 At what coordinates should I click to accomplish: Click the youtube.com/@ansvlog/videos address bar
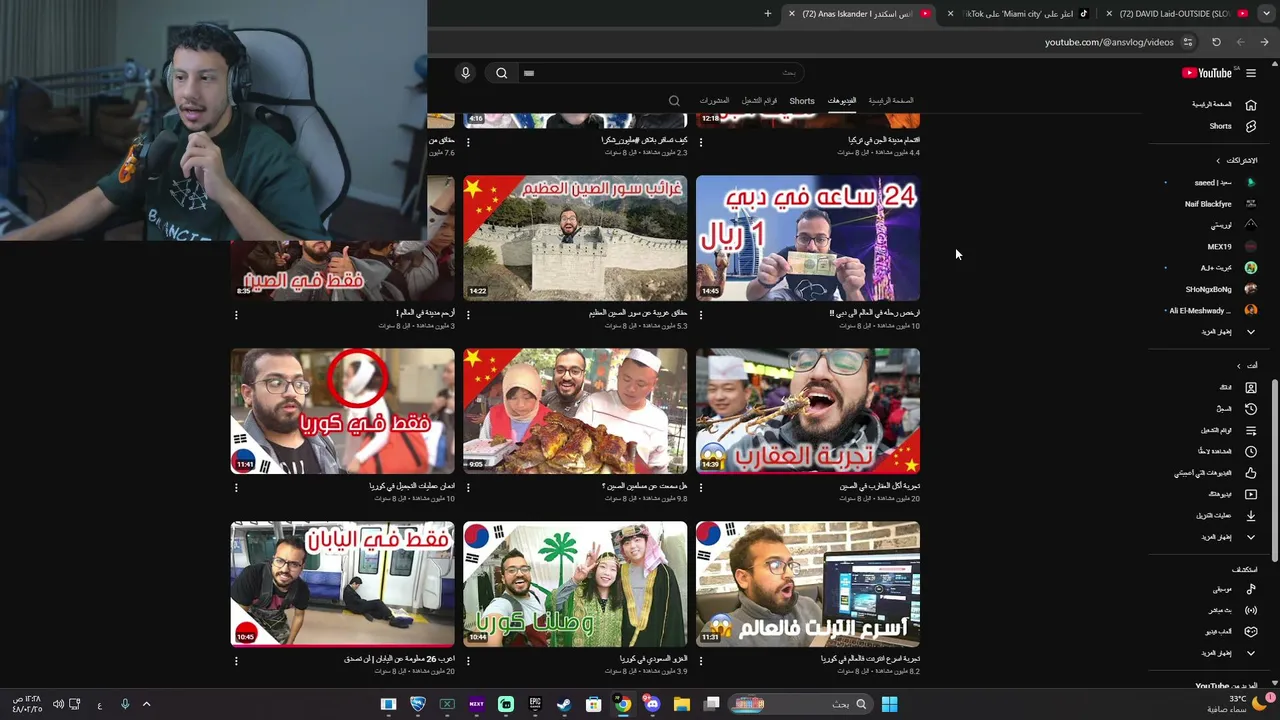pos(1109,42)
